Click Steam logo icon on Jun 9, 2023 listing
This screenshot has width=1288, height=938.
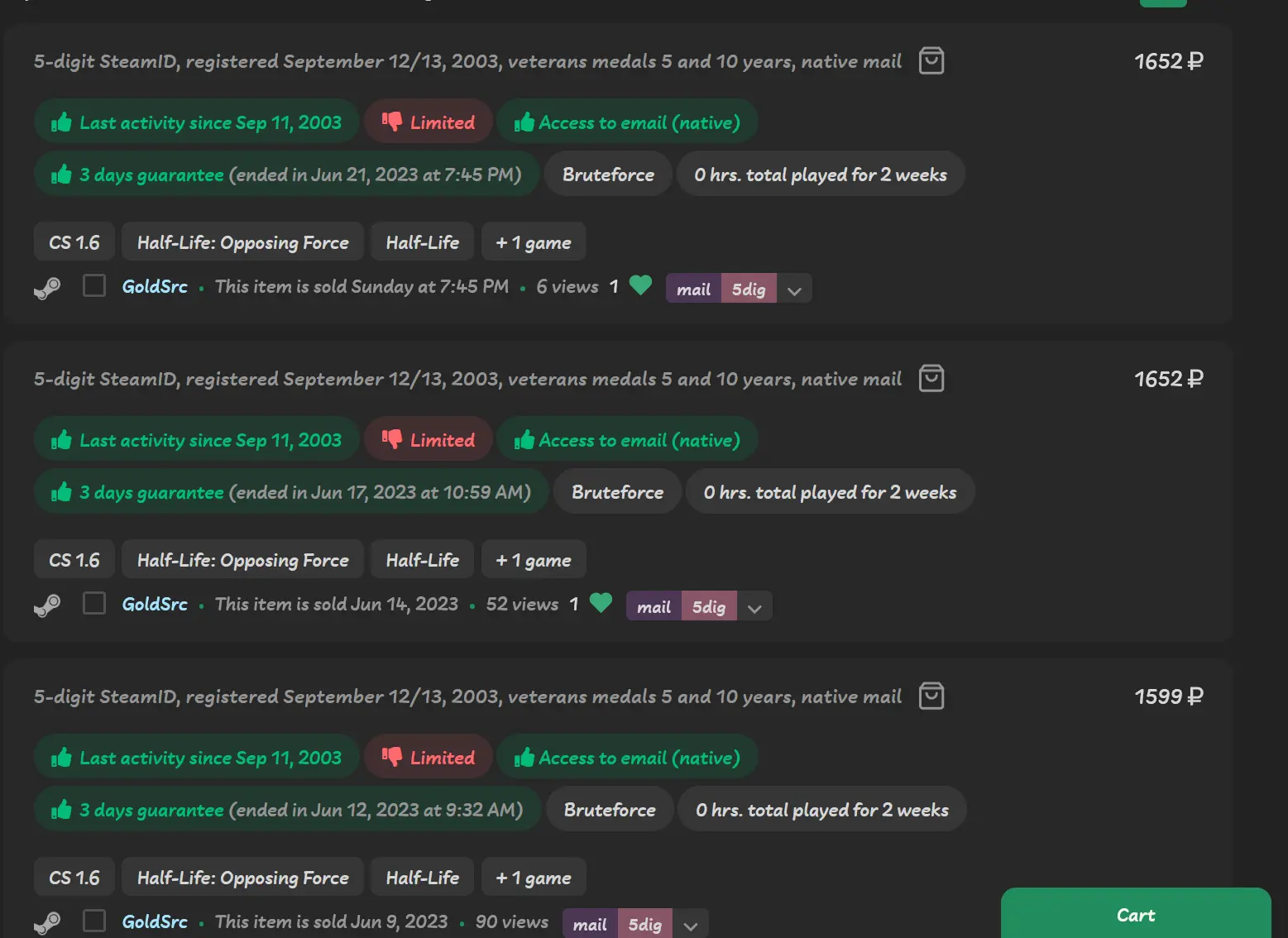pyautogui.click(x=47, y=922)
